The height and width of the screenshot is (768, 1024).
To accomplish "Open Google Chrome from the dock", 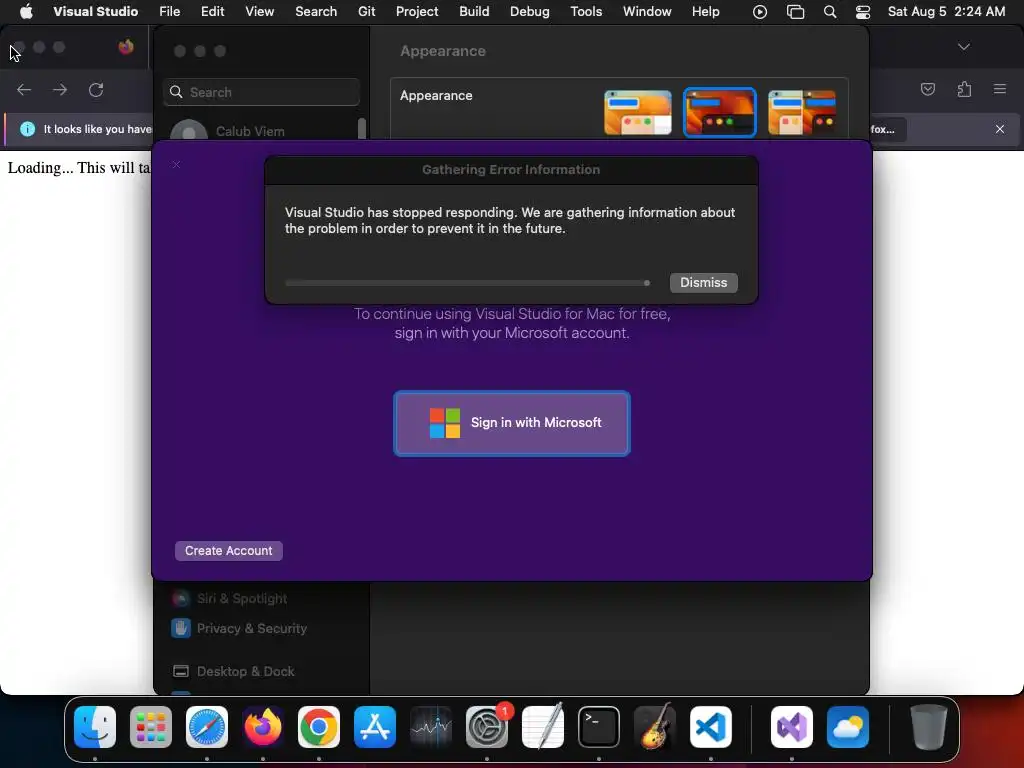I will click(319, 727).
